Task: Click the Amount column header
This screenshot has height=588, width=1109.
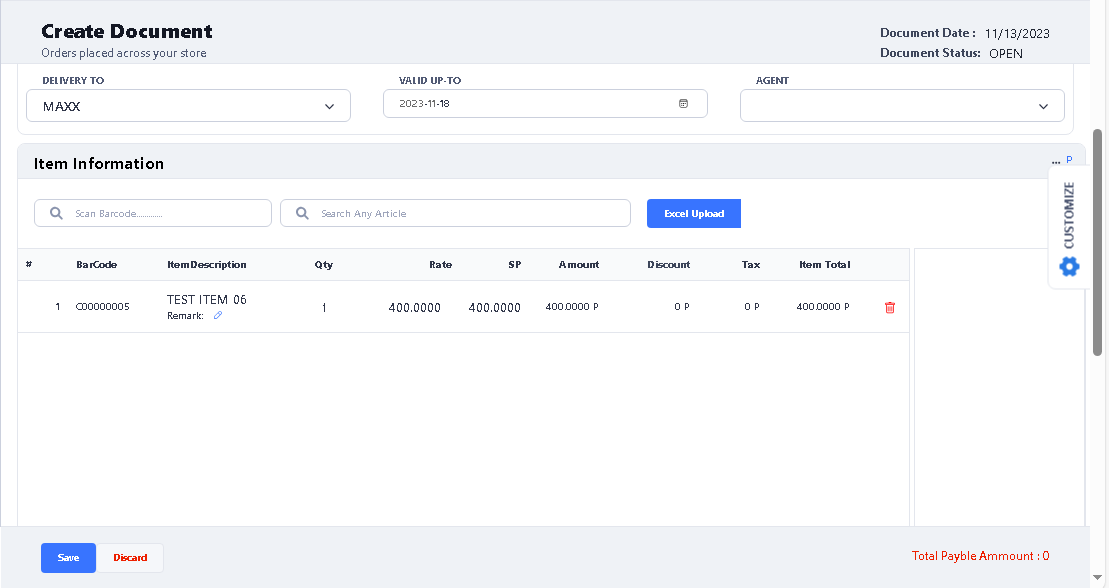Action: (x=579, y=265)
